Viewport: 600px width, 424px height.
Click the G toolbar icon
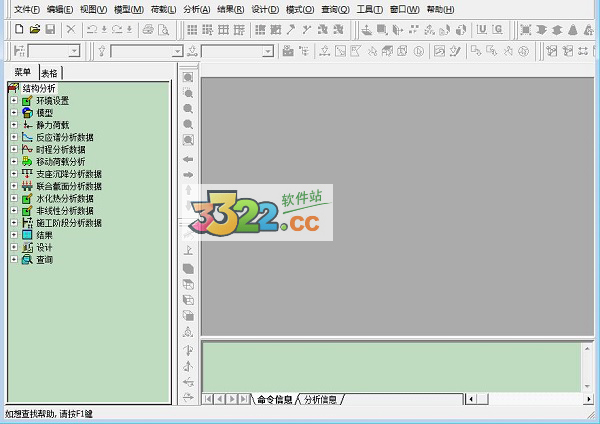(497, 29)
